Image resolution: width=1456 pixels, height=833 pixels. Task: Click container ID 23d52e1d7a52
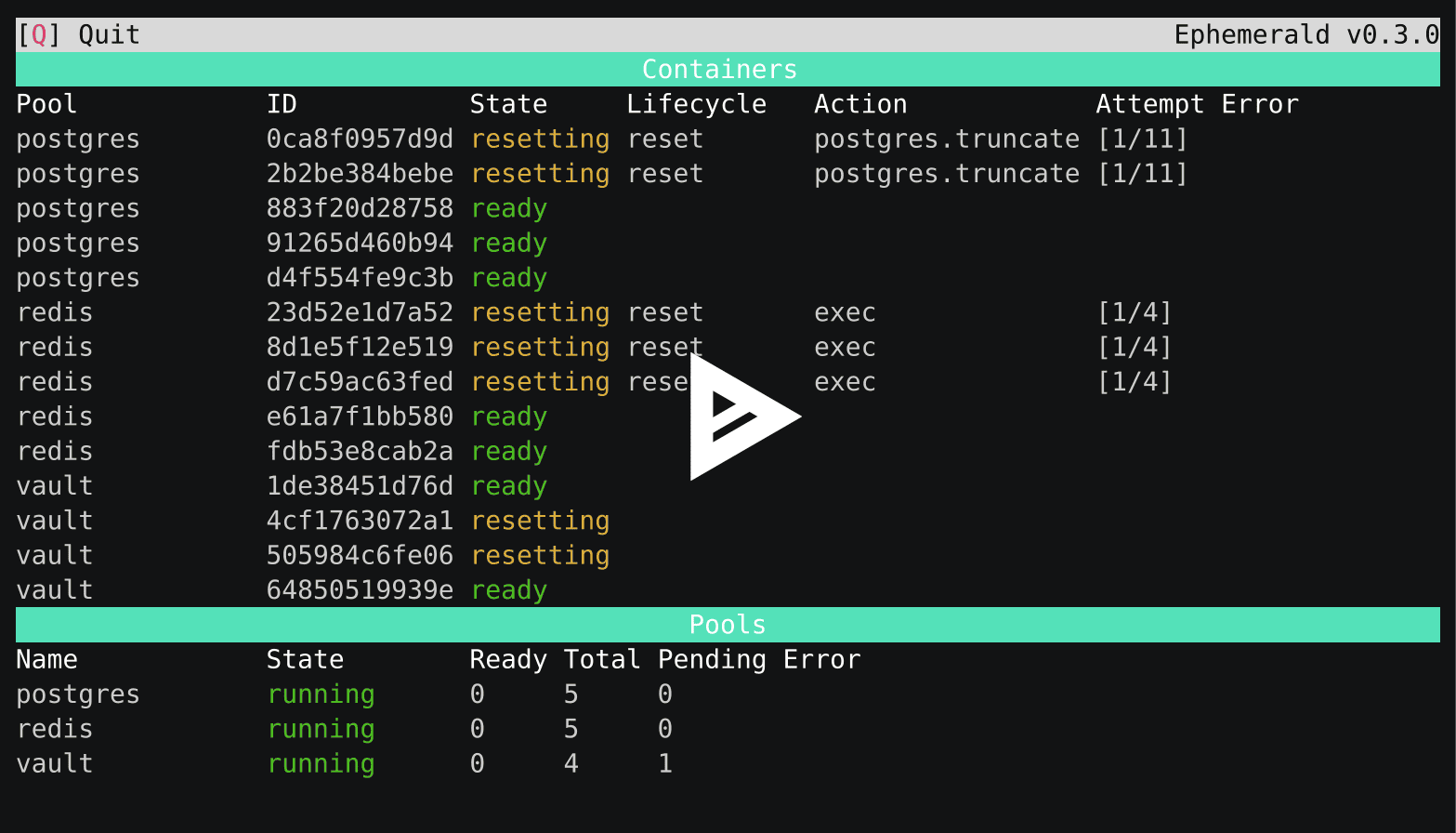pyautogui.click(x=360, y=312)
